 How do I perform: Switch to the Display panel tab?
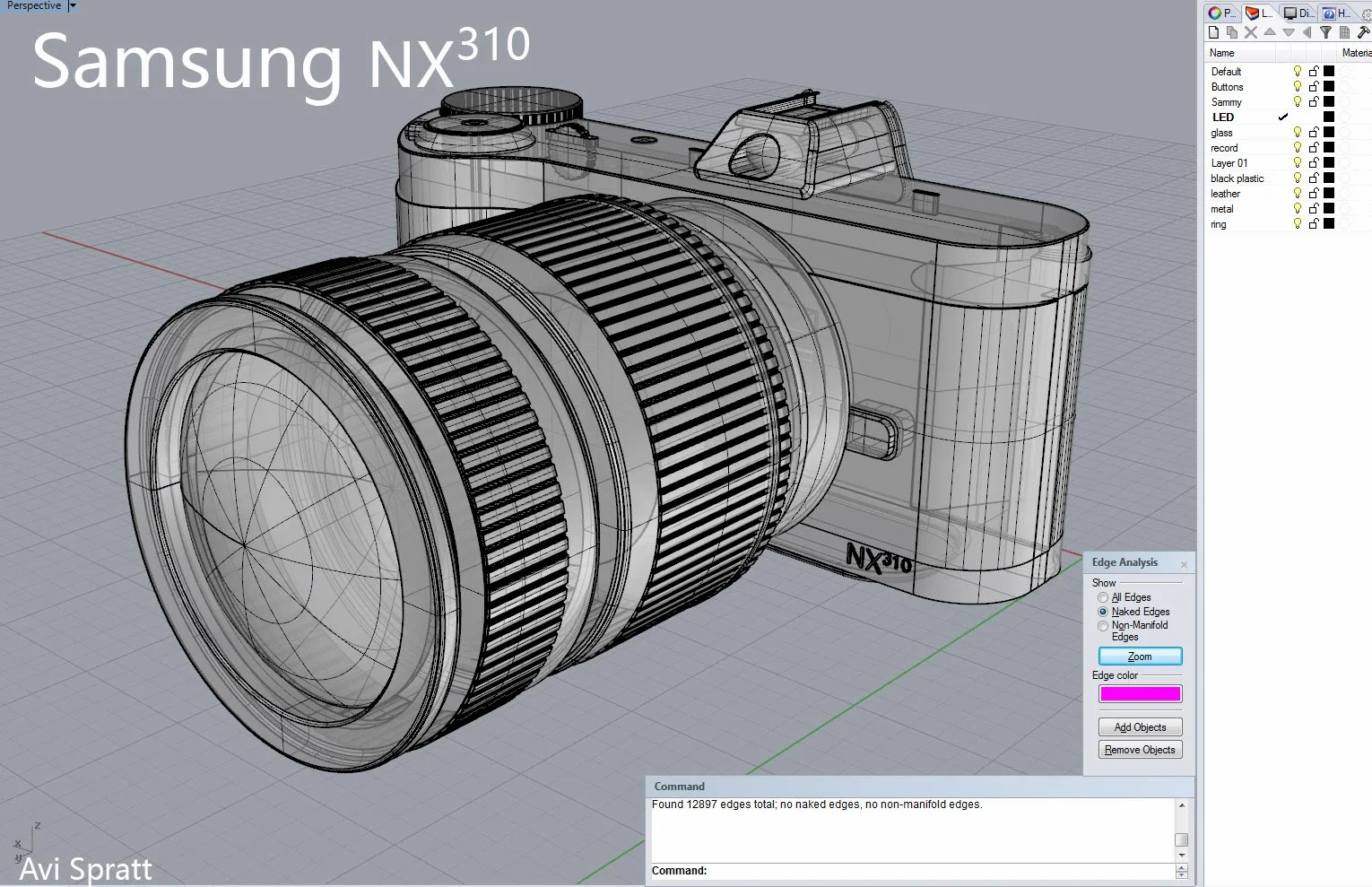click(1298, 13)
